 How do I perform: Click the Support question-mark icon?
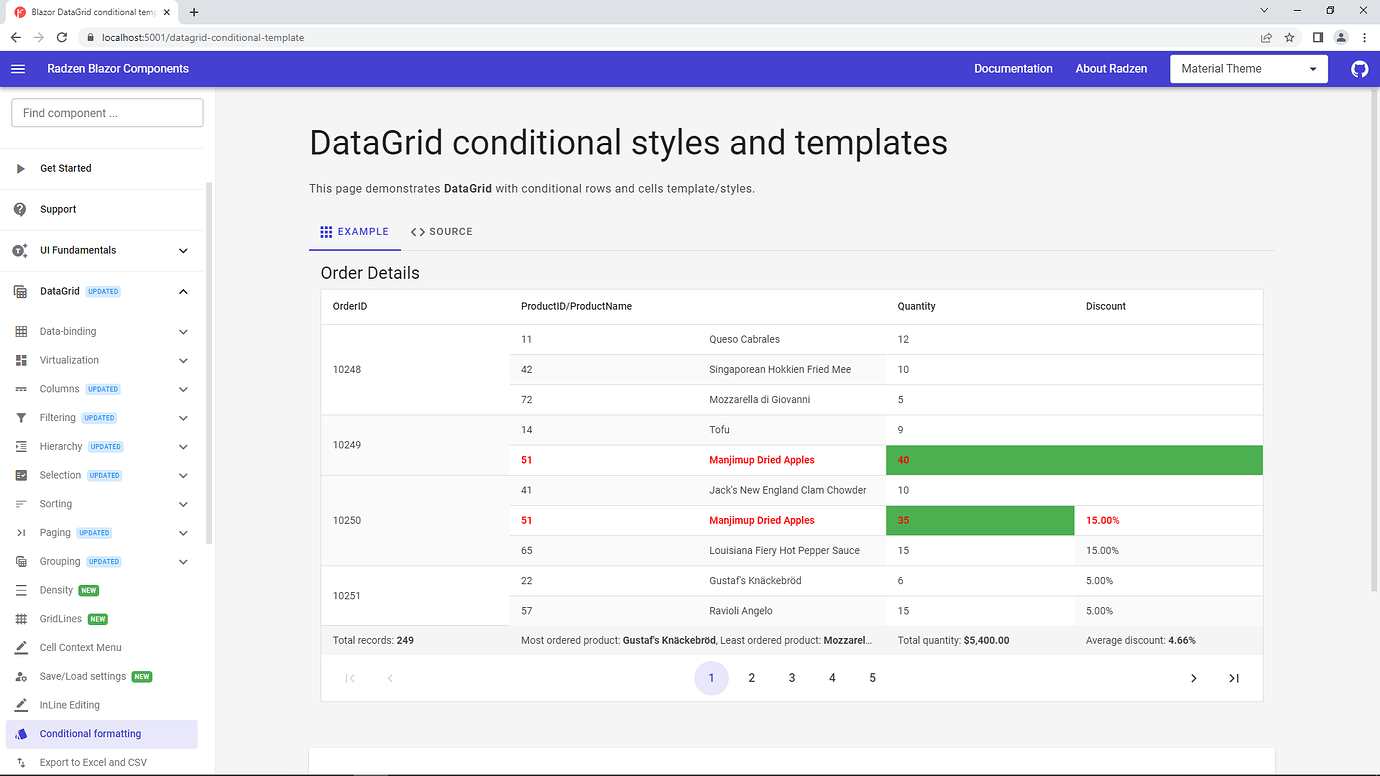click(20, 209)
